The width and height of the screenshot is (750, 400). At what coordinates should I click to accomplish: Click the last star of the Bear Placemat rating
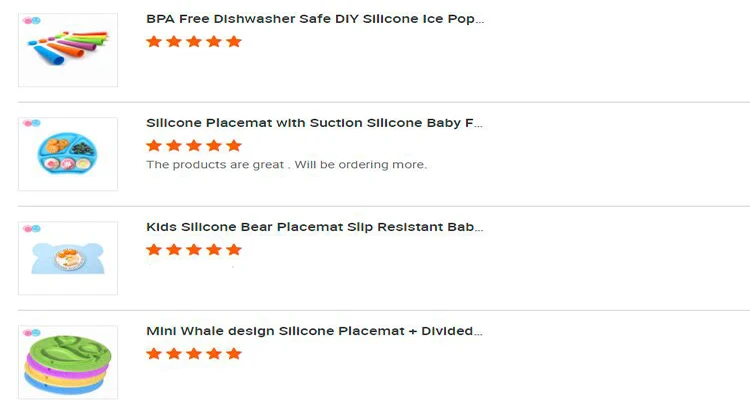click(x=234, y=250)
